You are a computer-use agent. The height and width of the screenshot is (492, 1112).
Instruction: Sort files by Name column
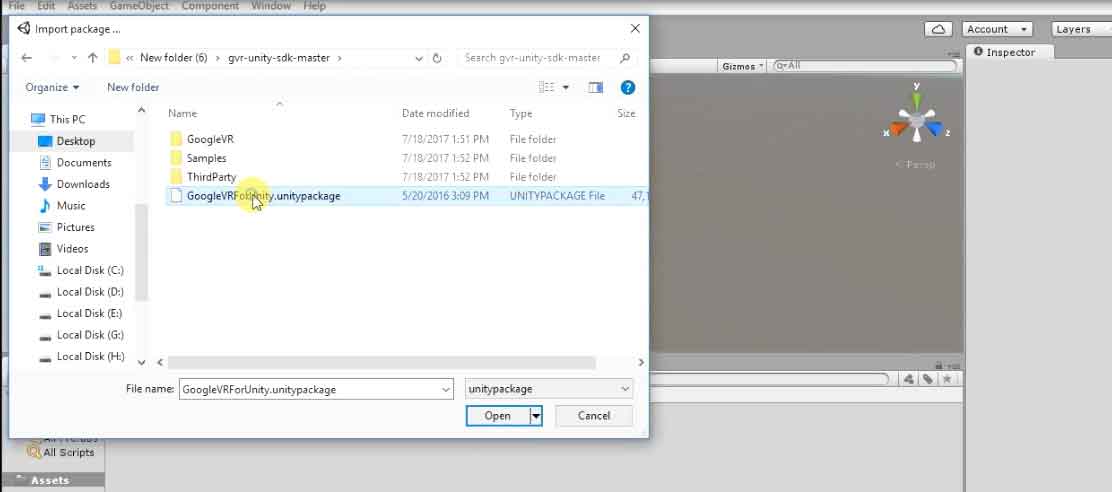point(182,113)
